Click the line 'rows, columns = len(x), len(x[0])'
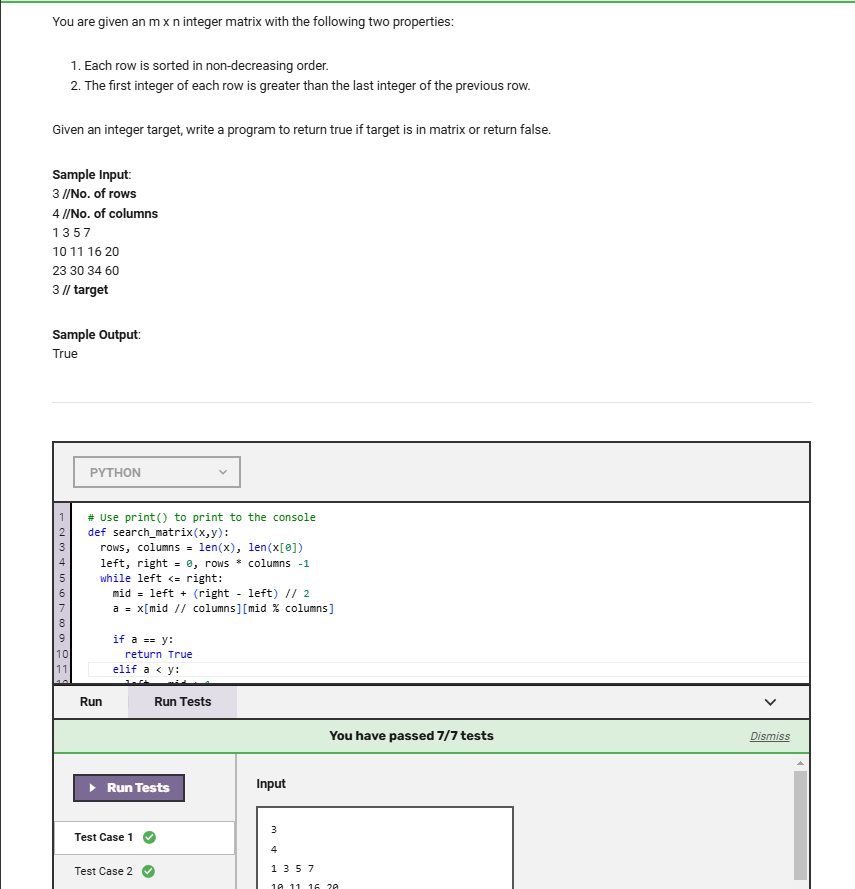 [201, 548]
